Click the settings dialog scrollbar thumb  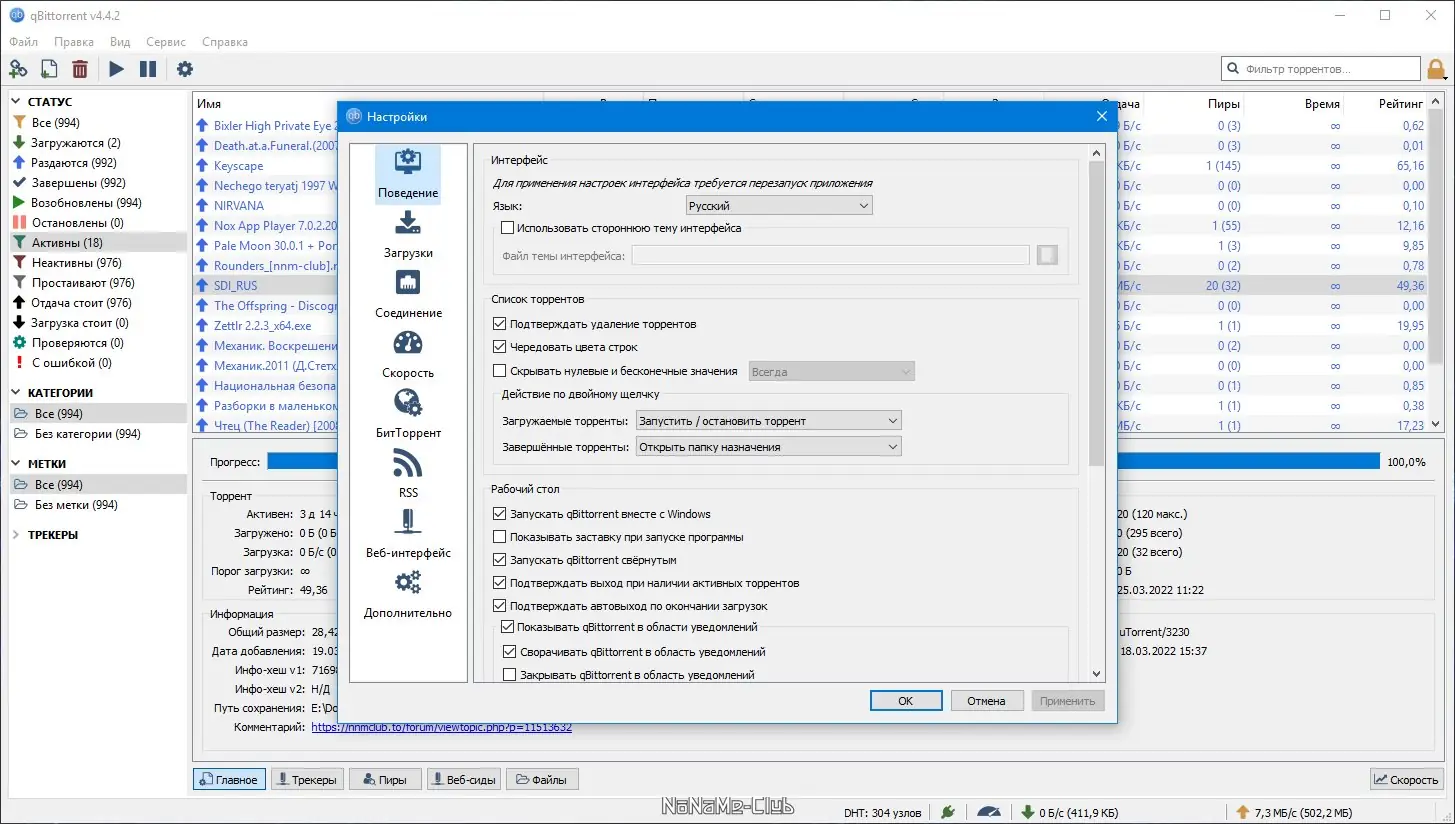pyautogui.click(x=1097, y=313)
